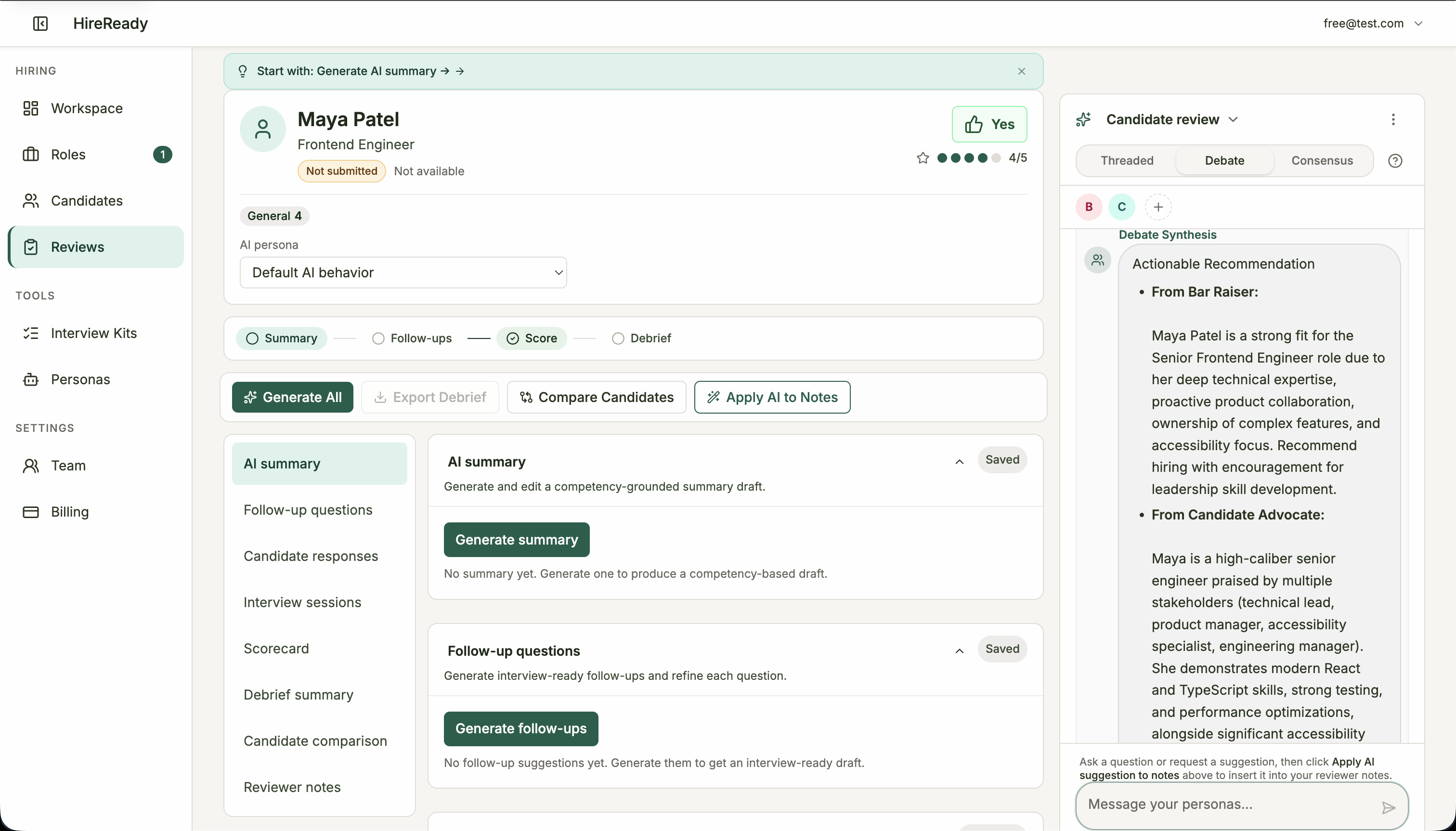Open the Interview Kits tool
1456x831 pixels.
tap(93, 333)
